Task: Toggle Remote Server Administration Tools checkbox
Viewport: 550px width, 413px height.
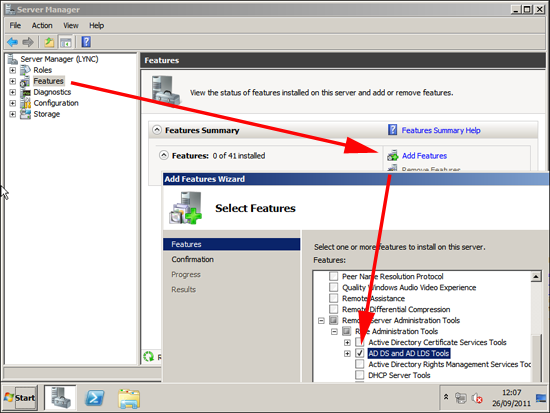Action: pos(334,320)
